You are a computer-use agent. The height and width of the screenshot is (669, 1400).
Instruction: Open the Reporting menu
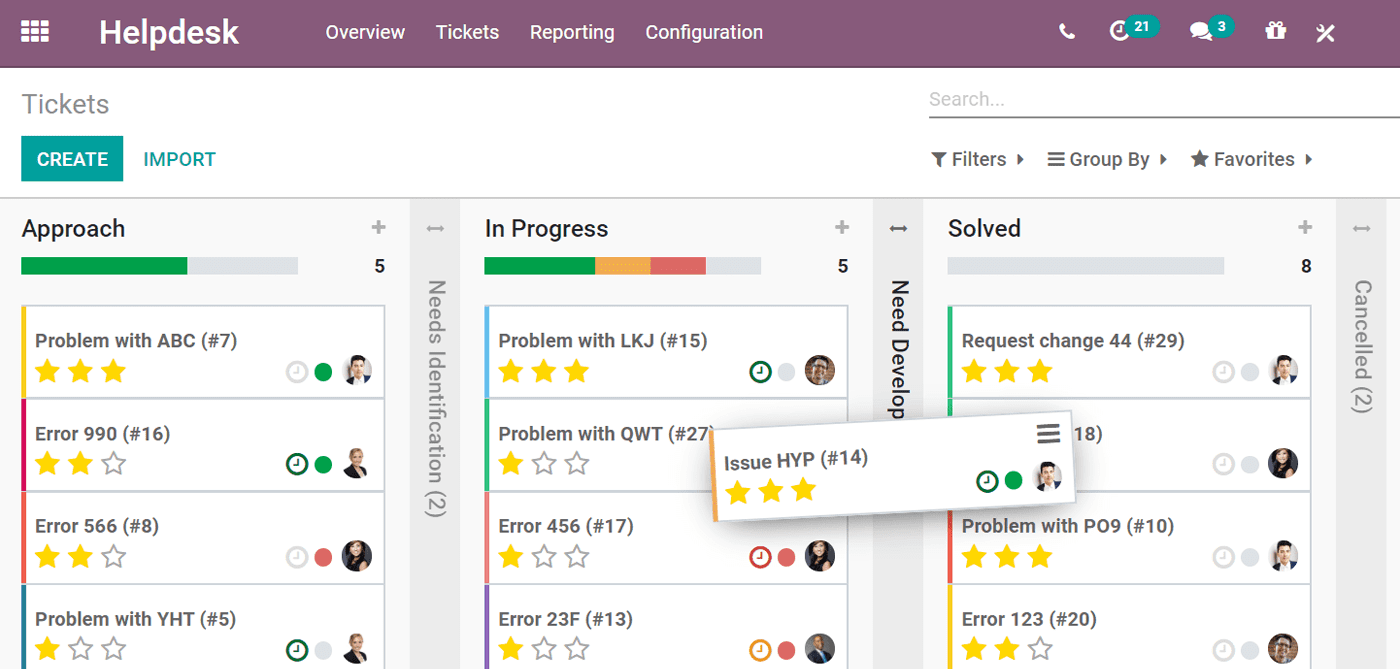[x=572, y=32]
